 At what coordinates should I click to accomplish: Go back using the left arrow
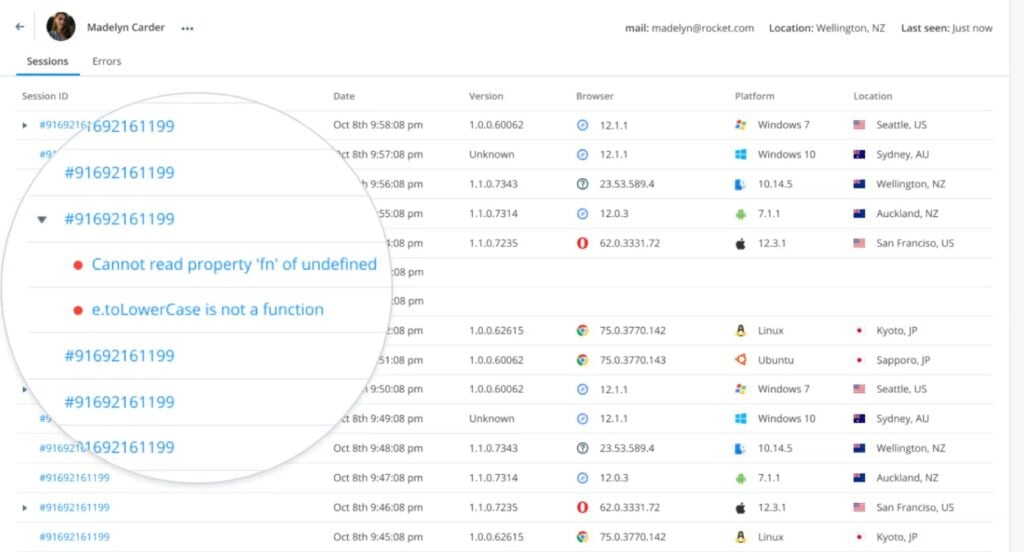tap(20, 27)
